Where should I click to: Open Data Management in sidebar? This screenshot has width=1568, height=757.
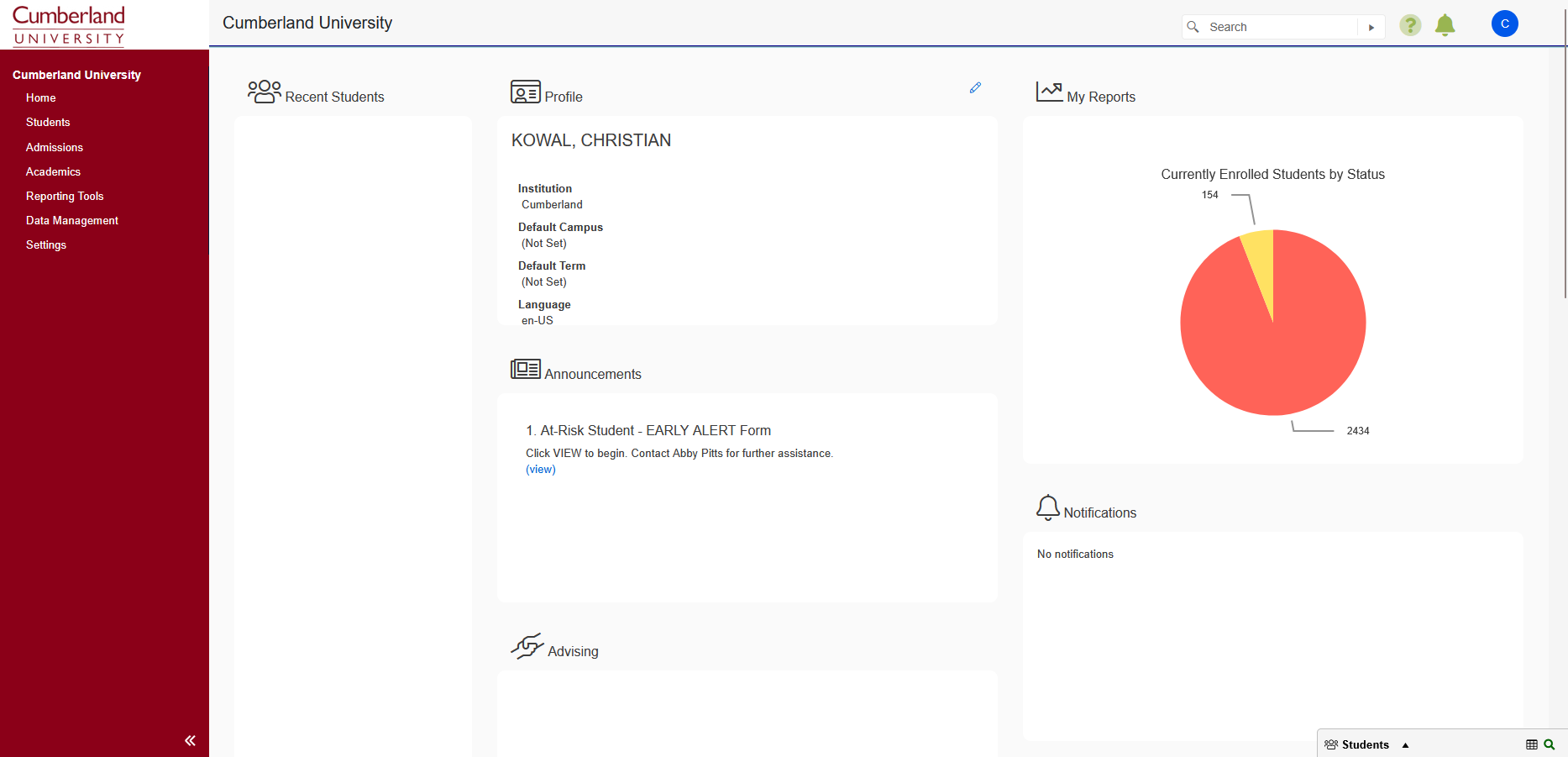72,220
